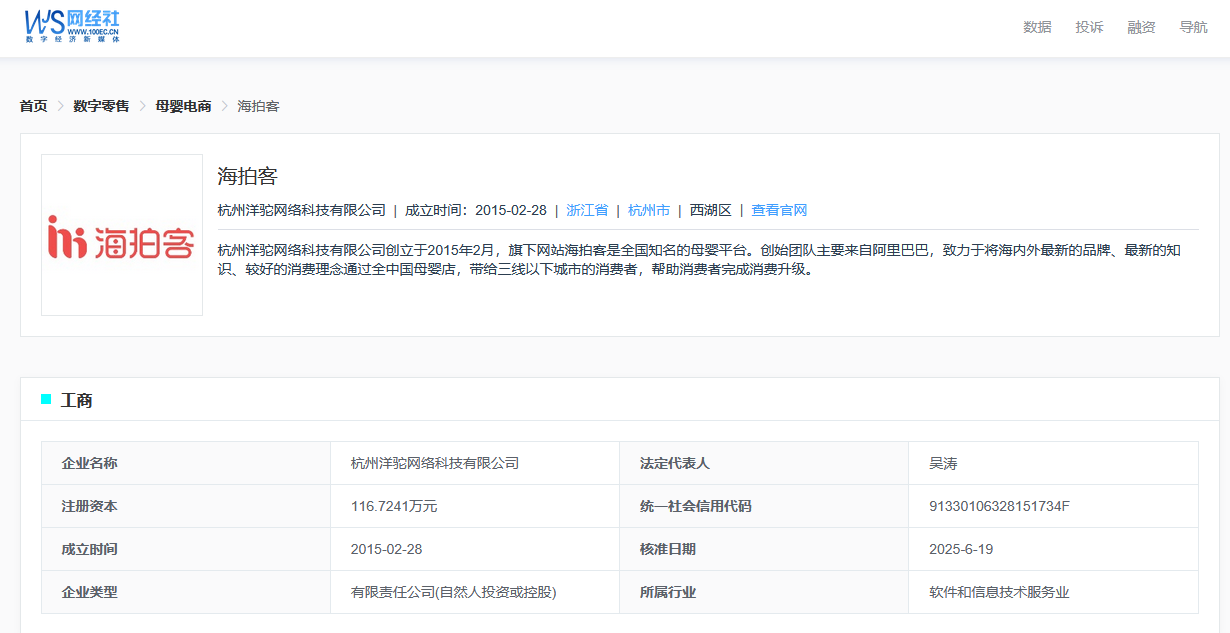Open the 浙江省 province link

coord(587,210)
